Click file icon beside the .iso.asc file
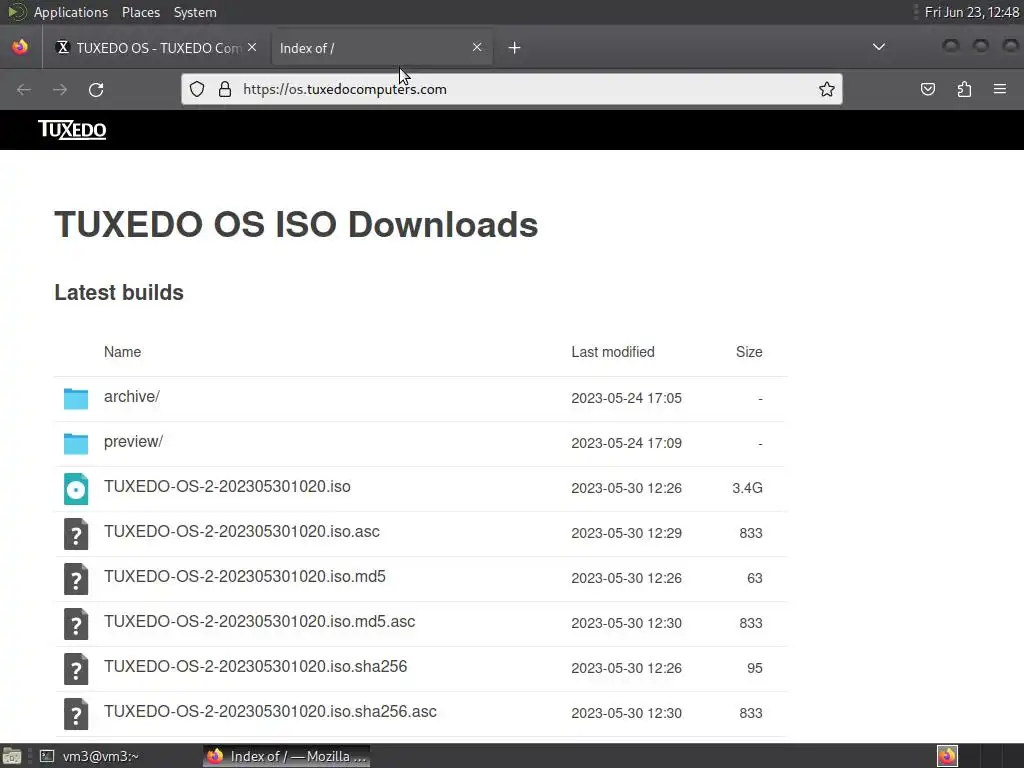1024x768 pixels. pyautogui.click(x=76, y=534)
